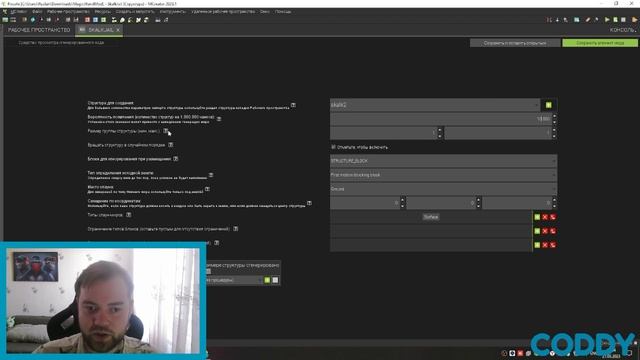640x360 pixels.
Task: Adjust third coordinate offset stepper
Action: click(x=554, y=203)
